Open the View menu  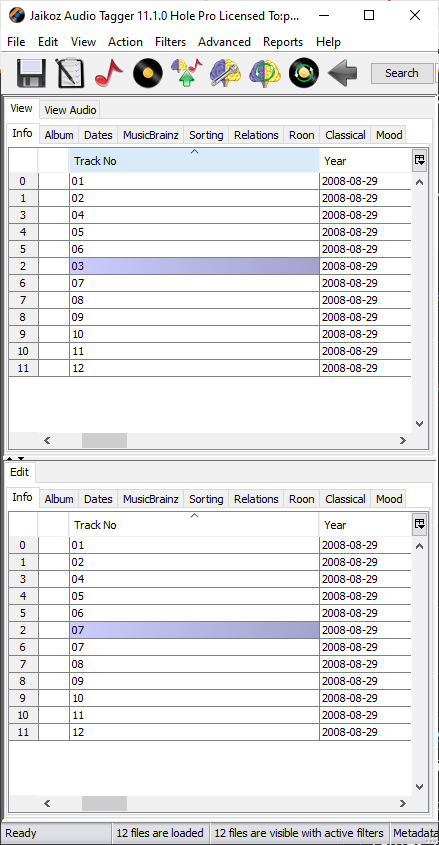coord(83,41)
